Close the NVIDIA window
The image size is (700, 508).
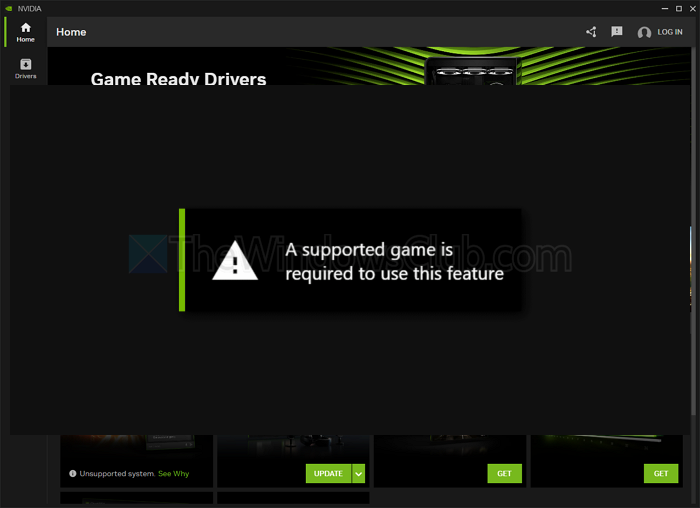point(692,8)
